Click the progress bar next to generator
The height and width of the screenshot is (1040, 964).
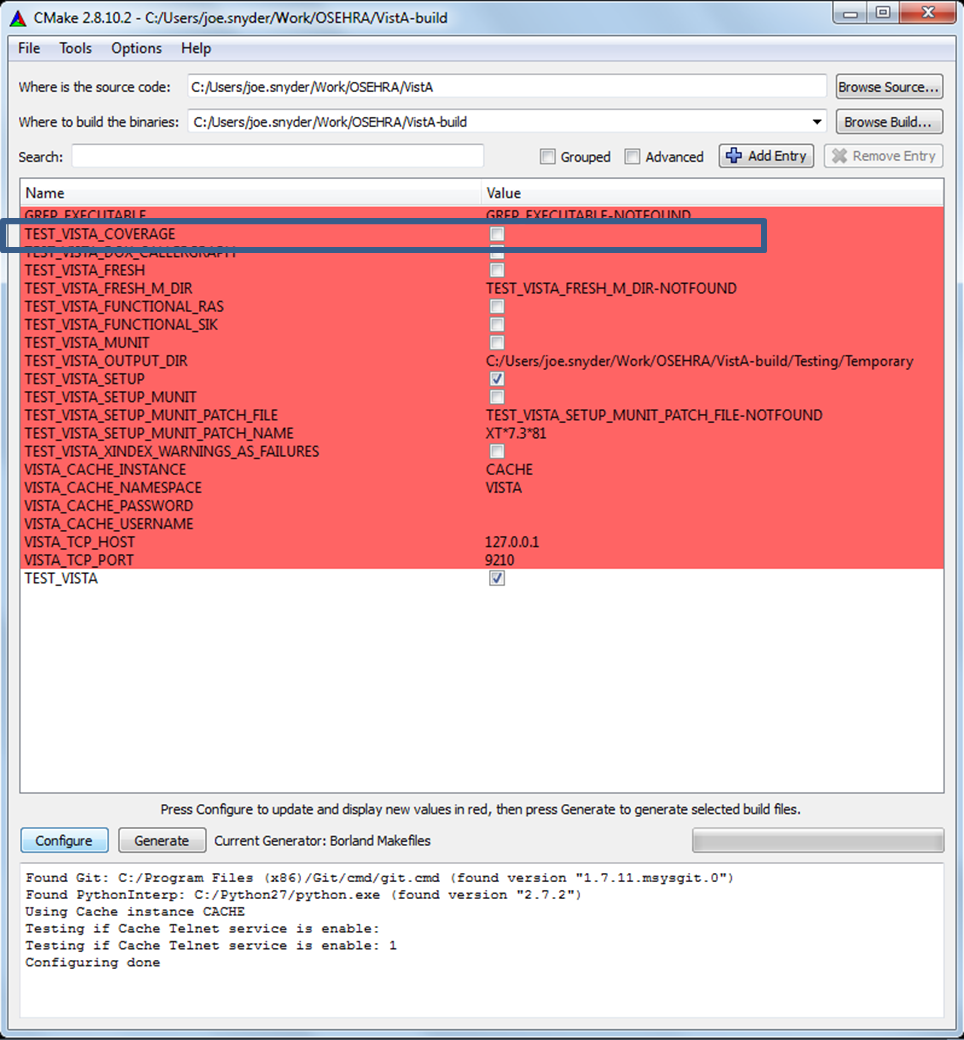817,840
